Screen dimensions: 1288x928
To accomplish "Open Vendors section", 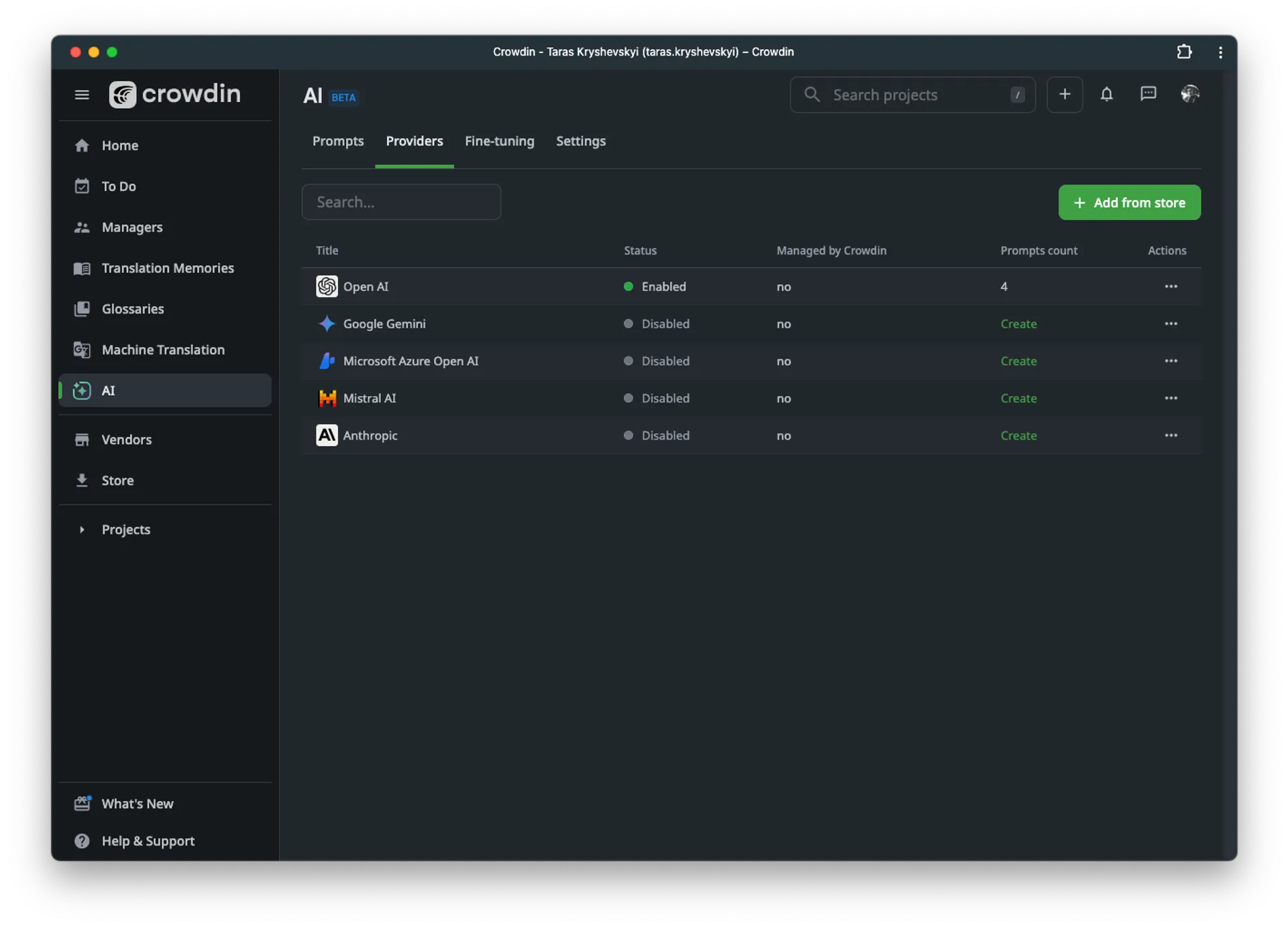I will coord(165,440).
